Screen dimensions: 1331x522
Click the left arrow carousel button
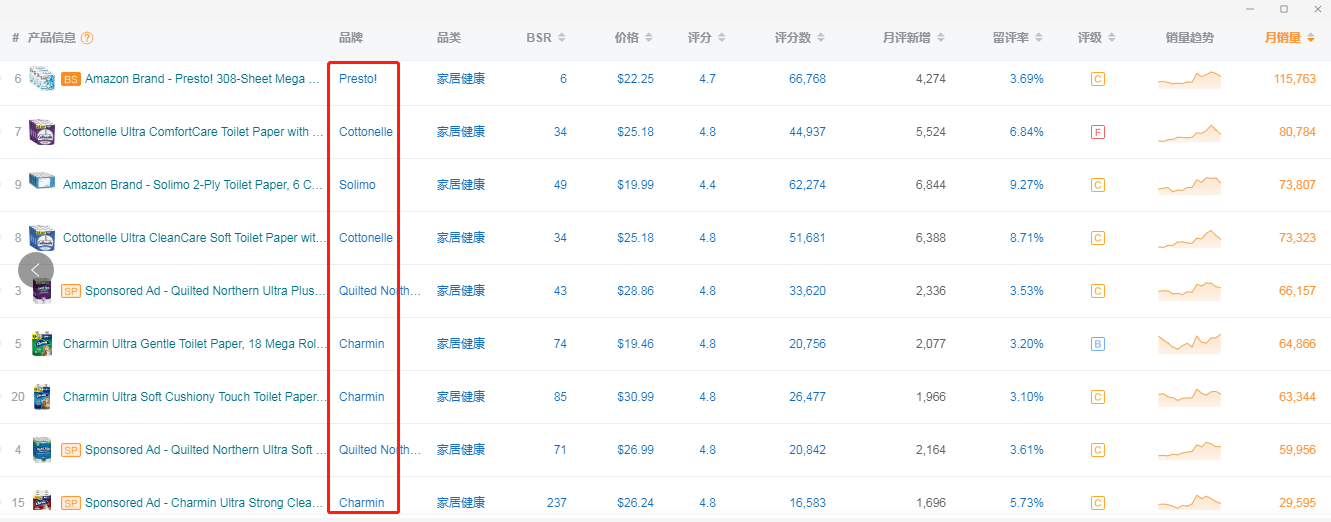click(x=35, y=269)
